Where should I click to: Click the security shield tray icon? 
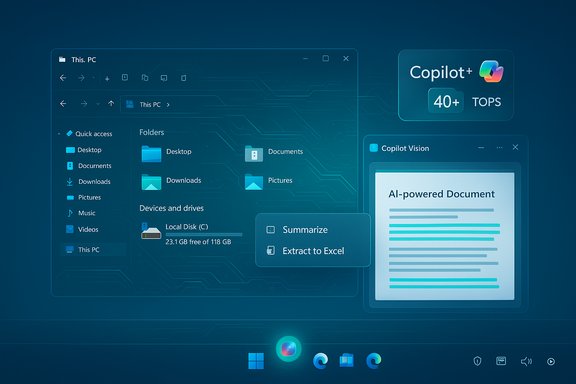point(477,361)
